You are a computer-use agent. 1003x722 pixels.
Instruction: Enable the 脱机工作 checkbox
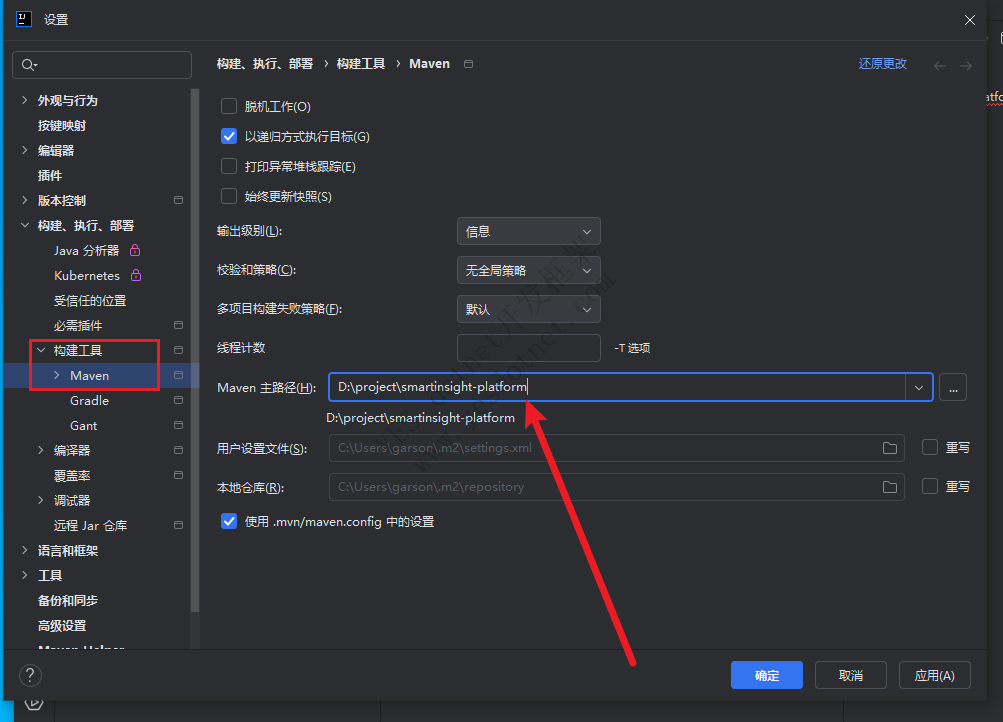coord(229,107)
